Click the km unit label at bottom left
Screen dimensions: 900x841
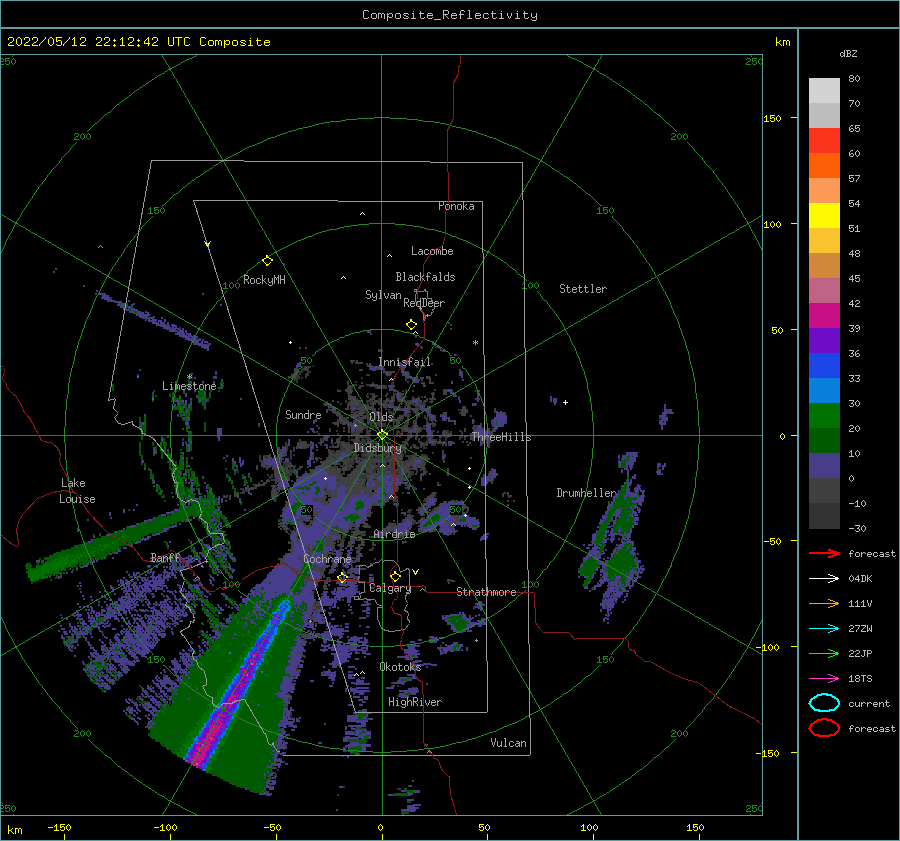tap(14, 830)
